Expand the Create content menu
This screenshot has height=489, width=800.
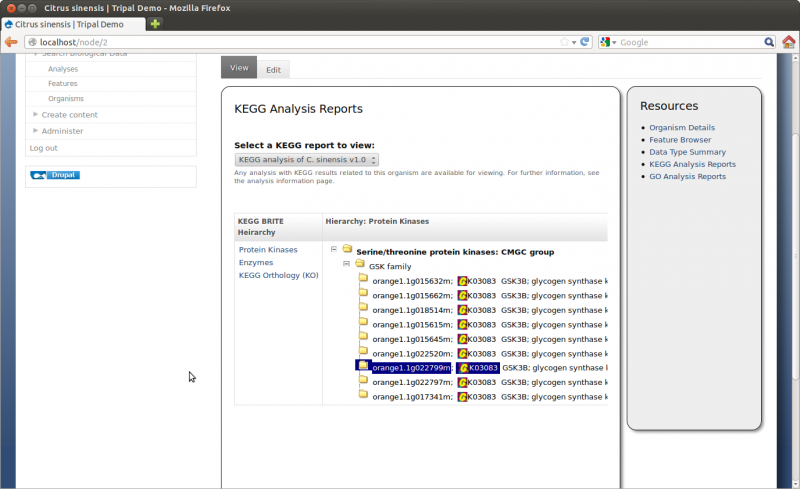click(x=69, y=115)
